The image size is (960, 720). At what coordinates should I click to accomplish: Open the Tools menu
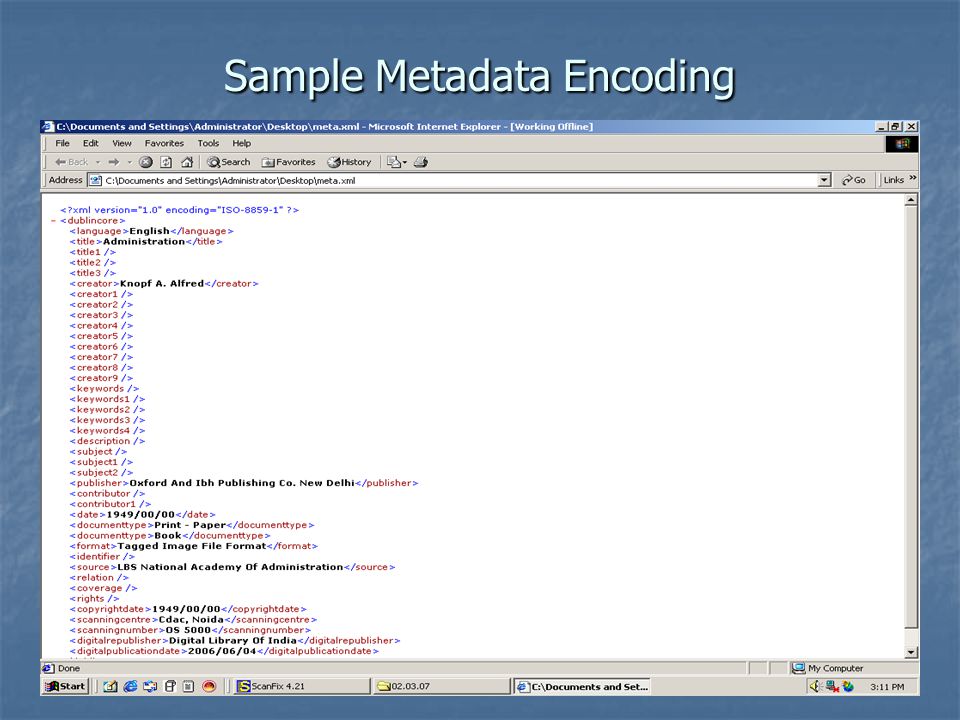(208, 143)
